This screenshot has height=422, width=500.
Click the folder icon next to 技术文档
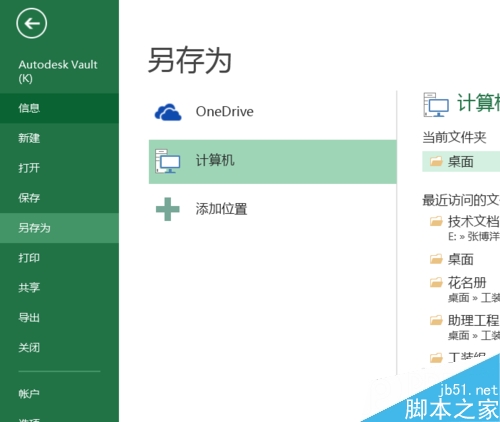point(436,221)
